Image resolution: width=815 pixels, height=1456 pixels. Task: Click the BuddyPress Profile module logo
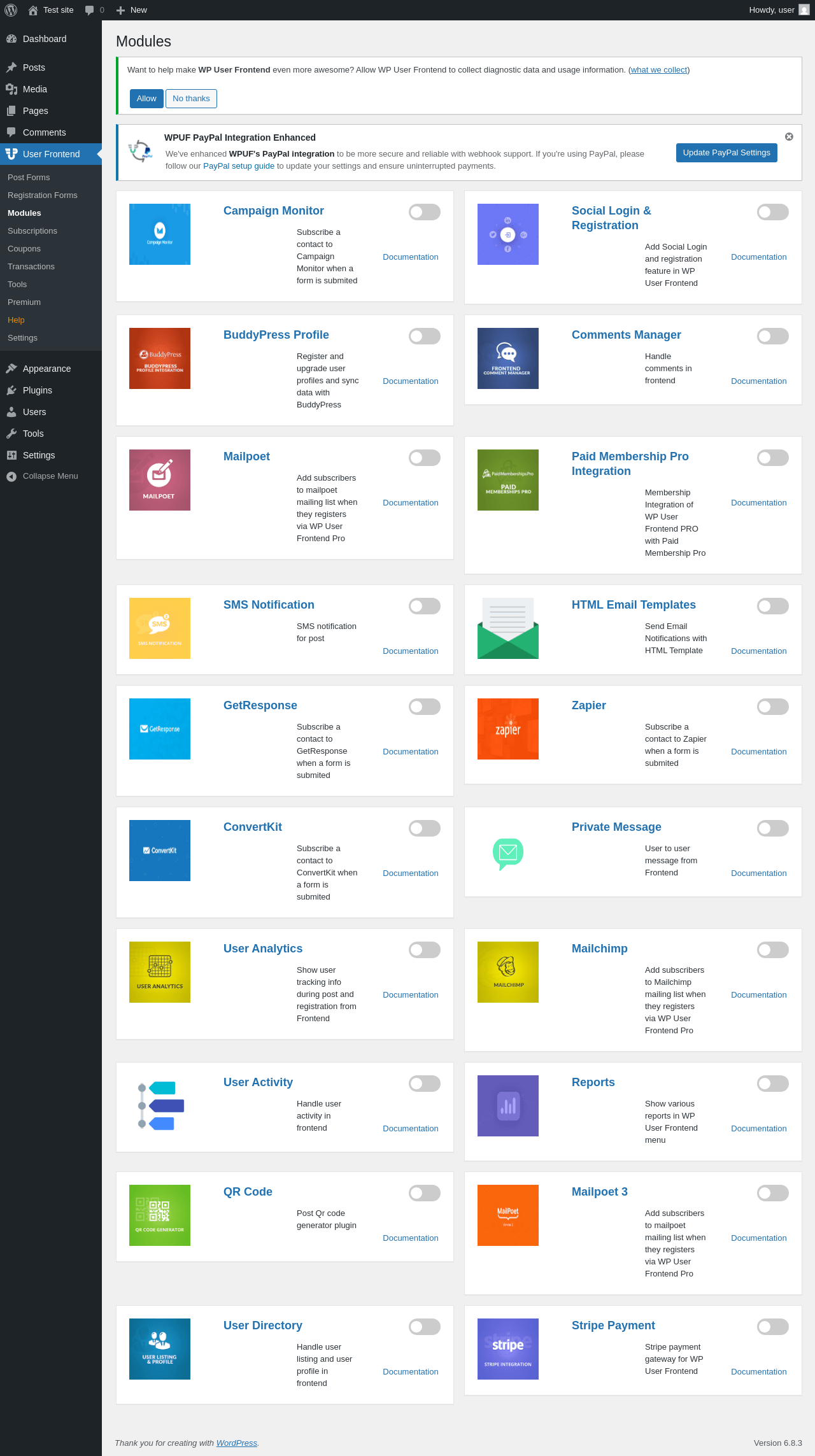(x=160, y=358)
